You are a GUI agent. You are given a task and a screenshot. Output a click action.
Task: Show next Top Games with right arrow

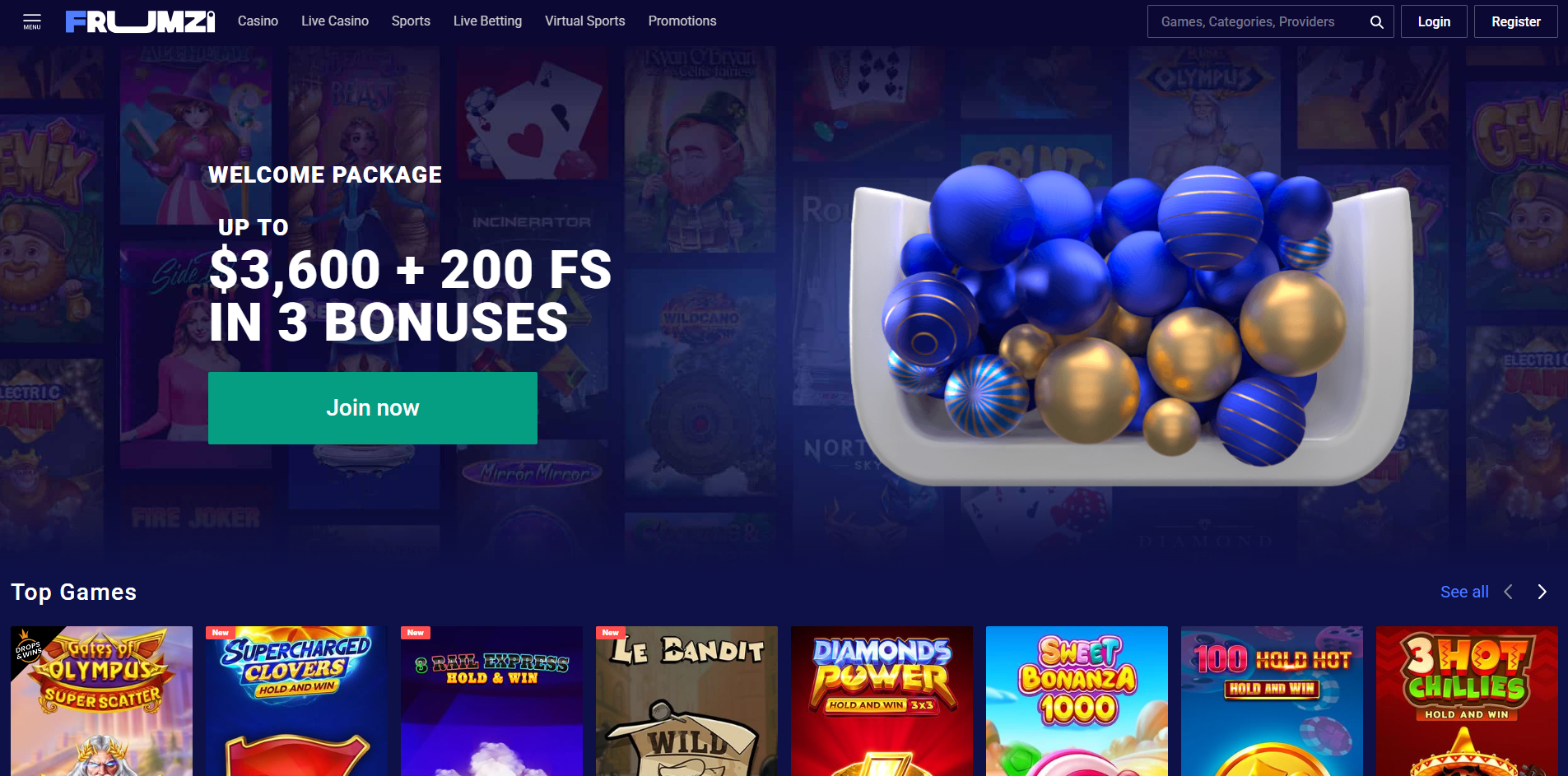click(1542, 592)
